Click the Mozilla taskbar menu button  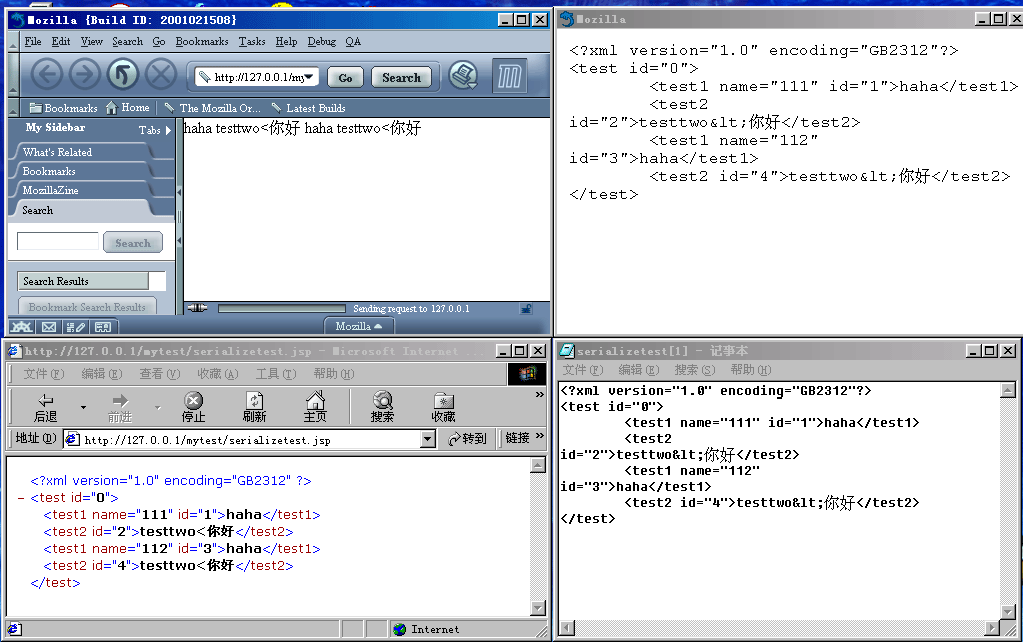pos(358,326)
